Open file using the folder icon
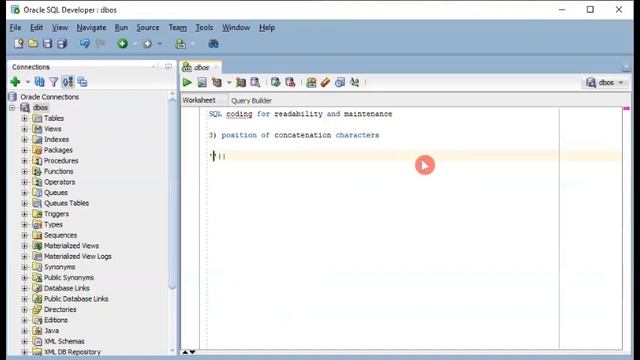 [33, 44]
